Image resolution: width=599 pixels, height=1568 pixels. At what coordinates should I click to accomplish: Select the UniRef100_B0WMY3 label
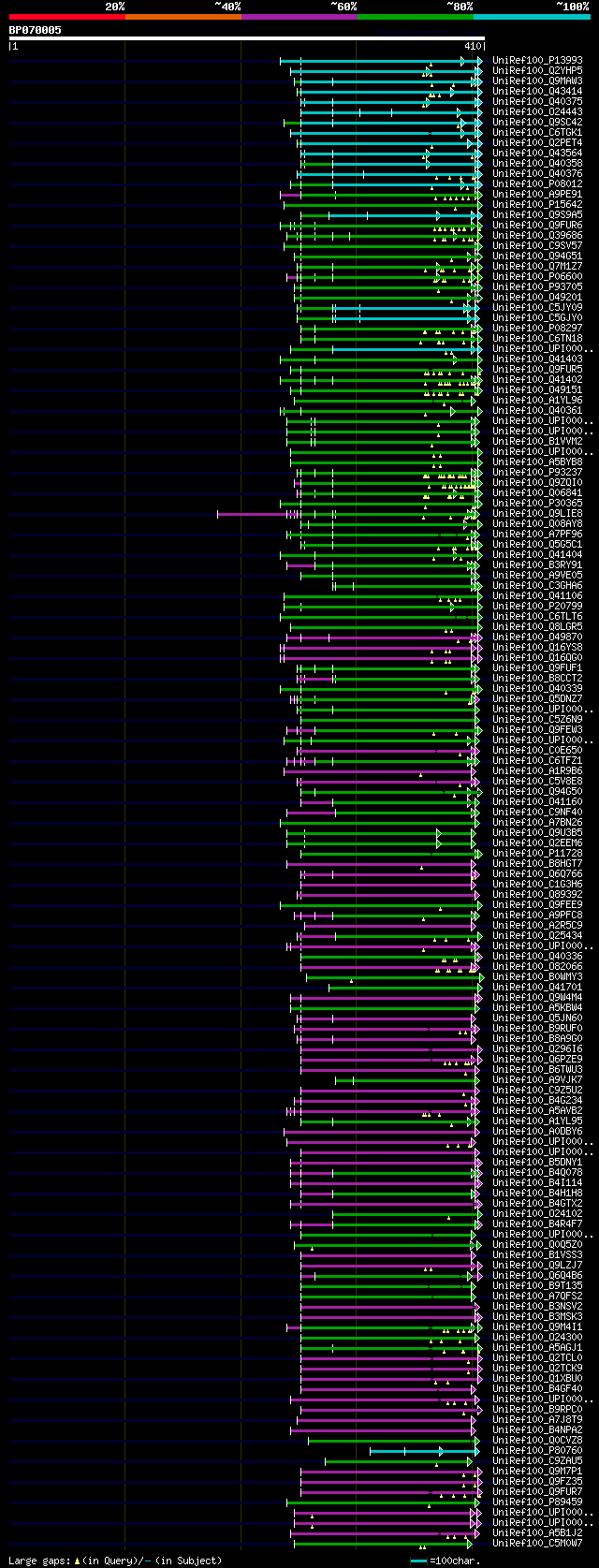[537, 977]
